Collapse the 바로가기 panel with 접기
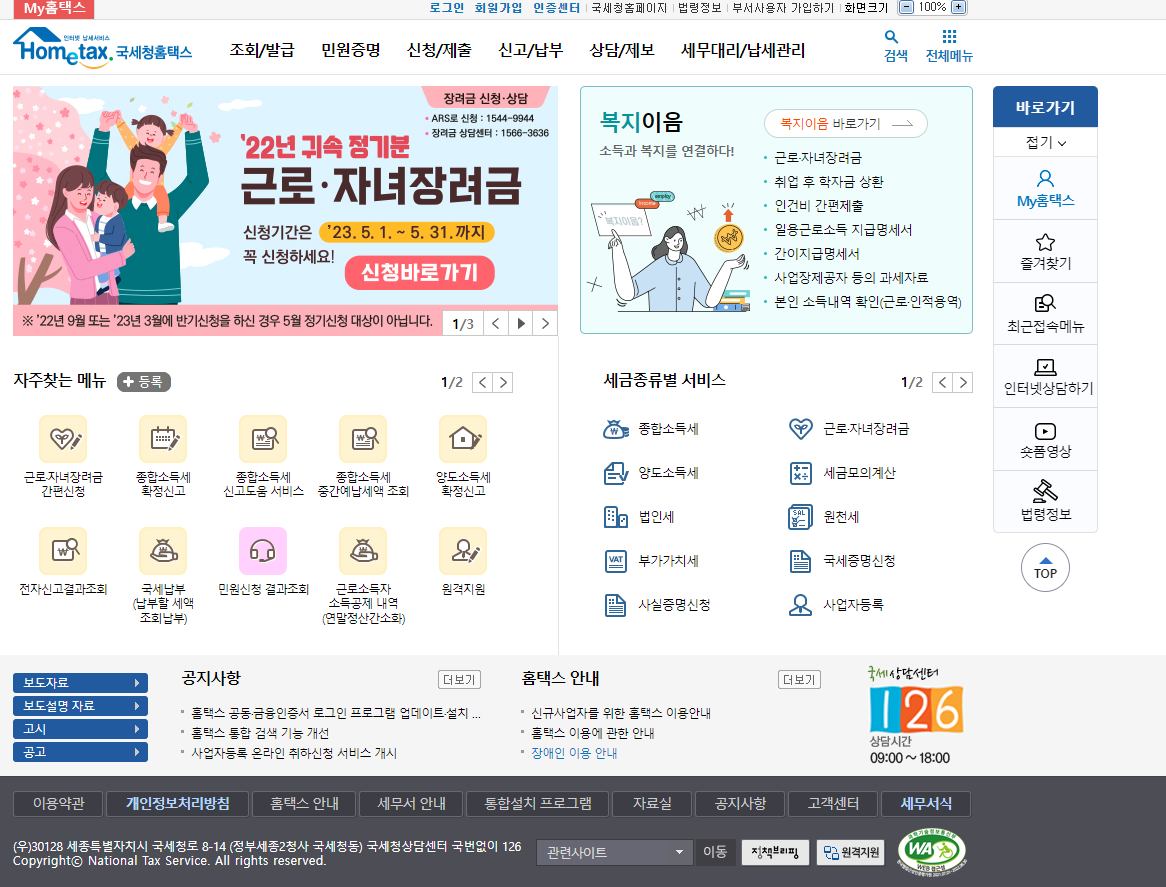Image resolution: width=1166 pixels, height=887 pixels. (x=1045, y=142)
